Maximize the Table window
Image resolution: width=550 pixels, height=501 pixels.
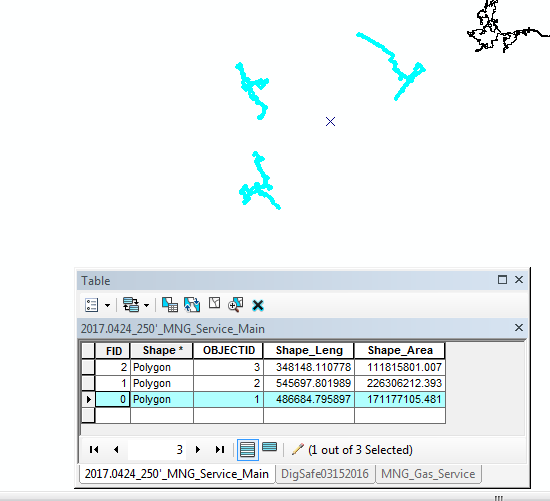502,280
